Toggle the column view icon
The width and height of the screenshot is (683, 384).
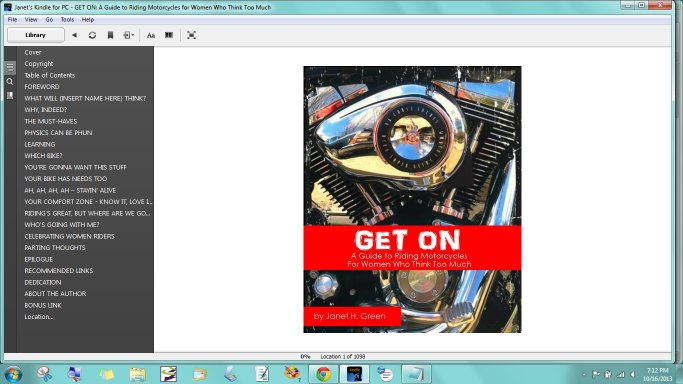click(x=169, y=35)
